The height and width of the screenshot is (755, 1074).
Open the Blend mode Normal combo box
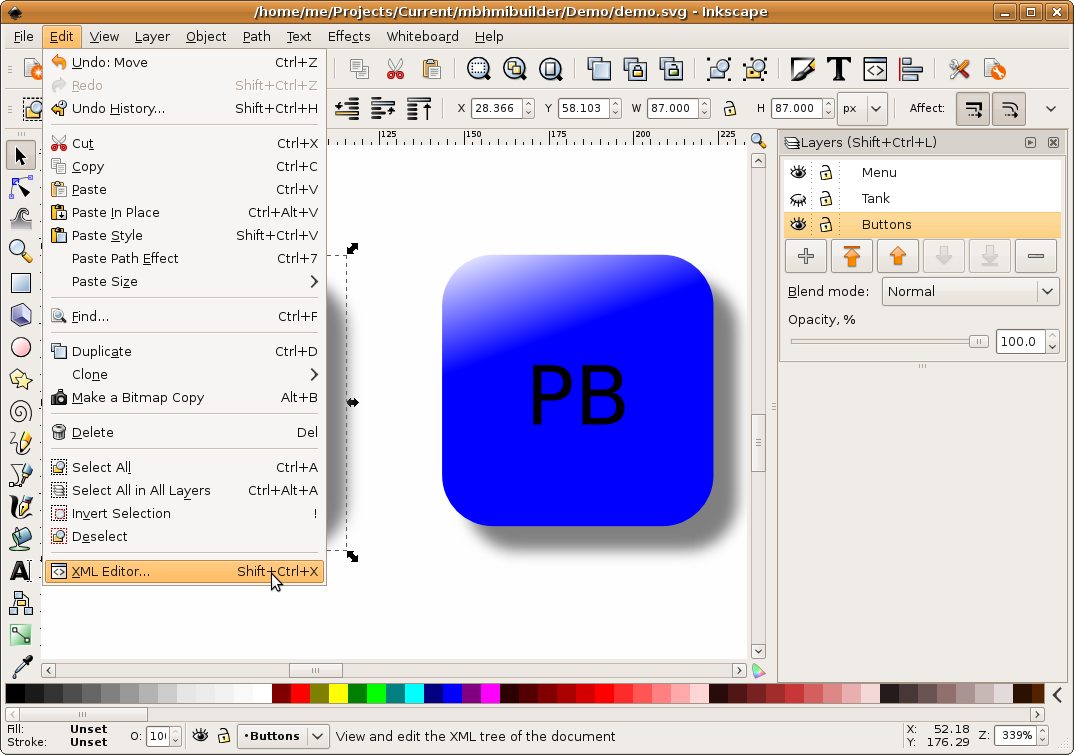(970, 291)
